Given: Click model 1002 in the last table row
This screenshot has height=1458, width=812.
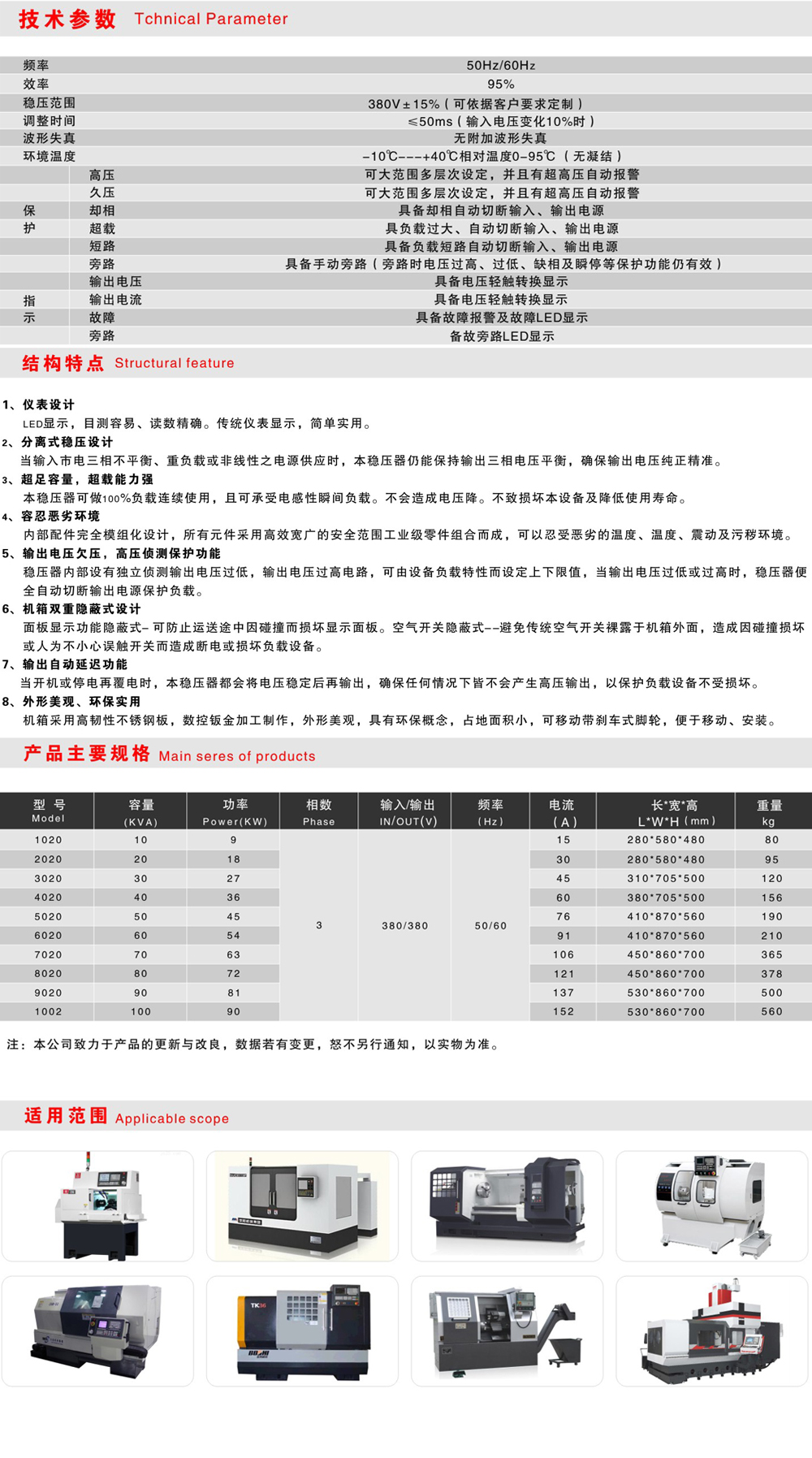Looking at the screenshot, I should pyautogui.click(x=48, y=1011).
